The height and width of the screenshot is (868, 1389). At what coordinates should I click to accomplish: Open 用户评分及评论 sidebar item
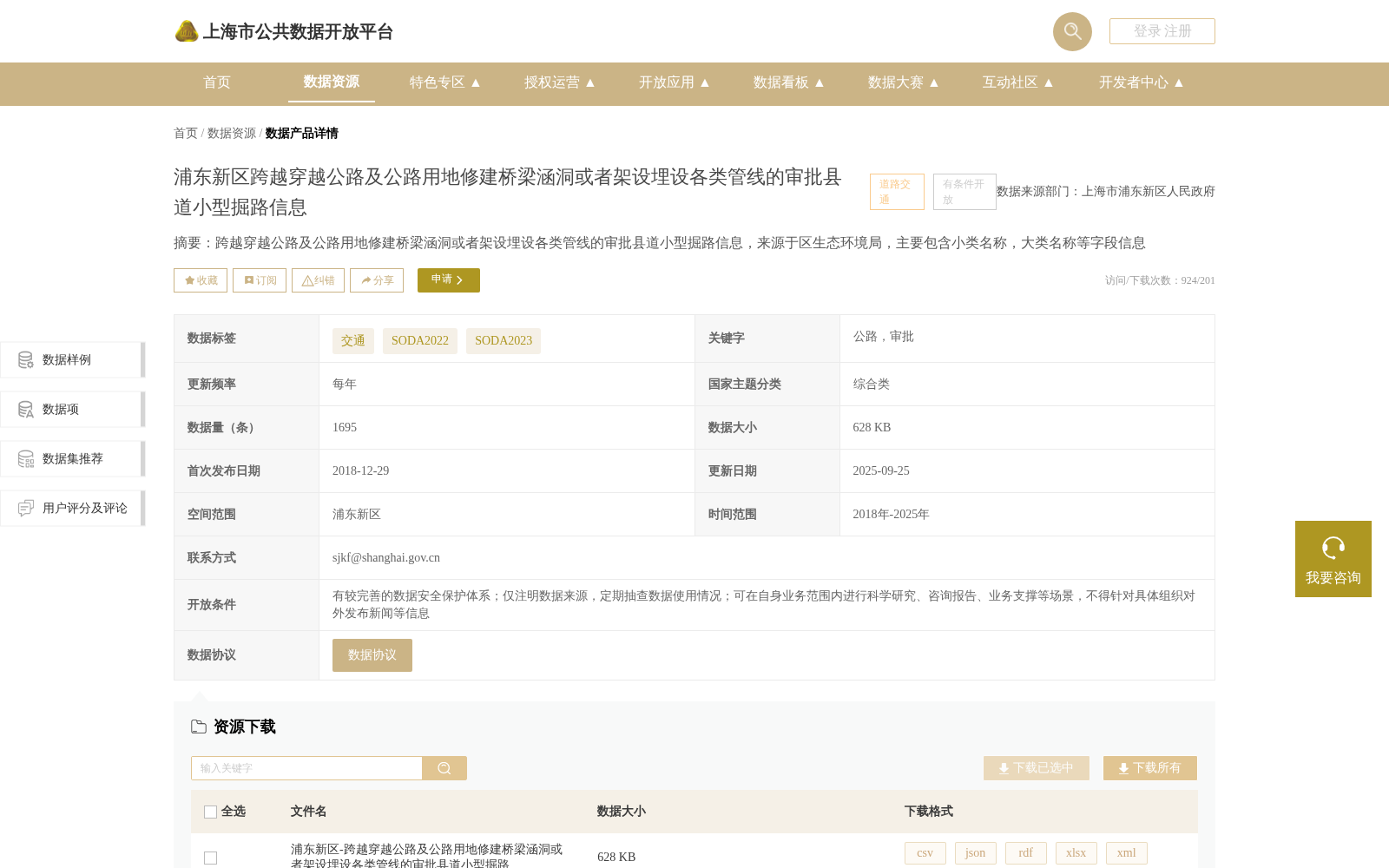pos(72,508)
